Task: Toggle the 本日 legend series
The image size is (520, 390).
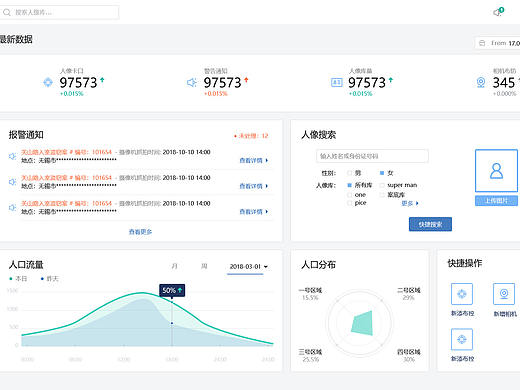Action: (18, 279)
